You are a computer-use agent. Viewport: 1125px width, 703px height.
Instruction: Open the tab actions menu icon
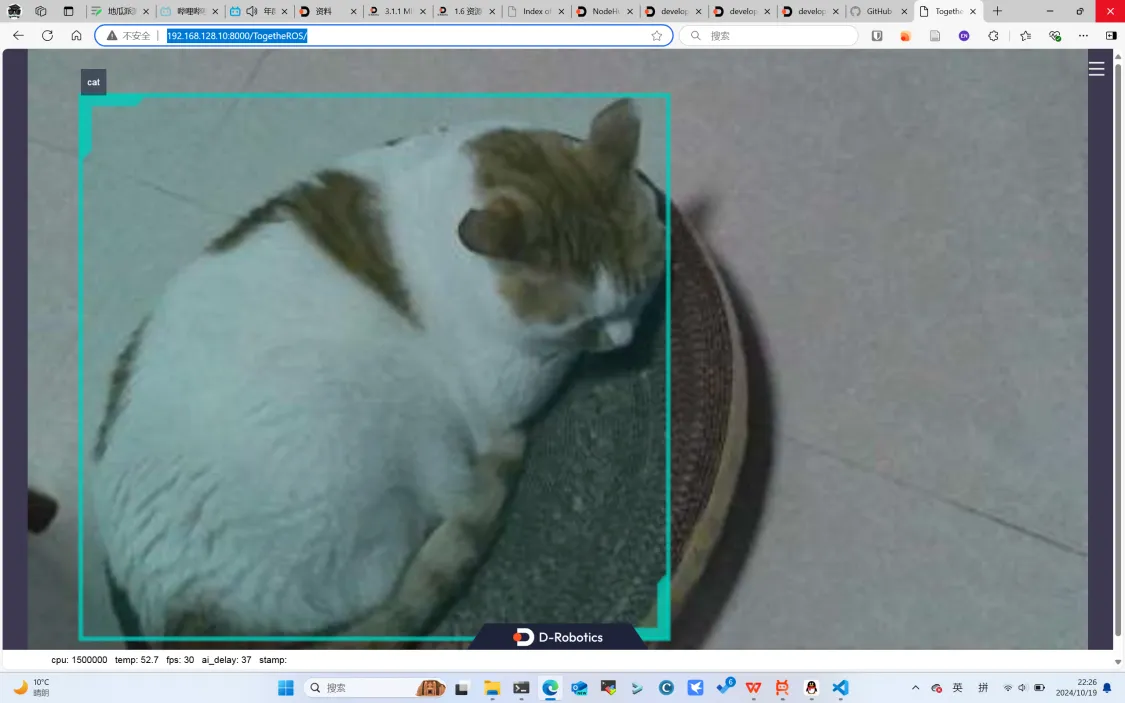coord(68,11)
